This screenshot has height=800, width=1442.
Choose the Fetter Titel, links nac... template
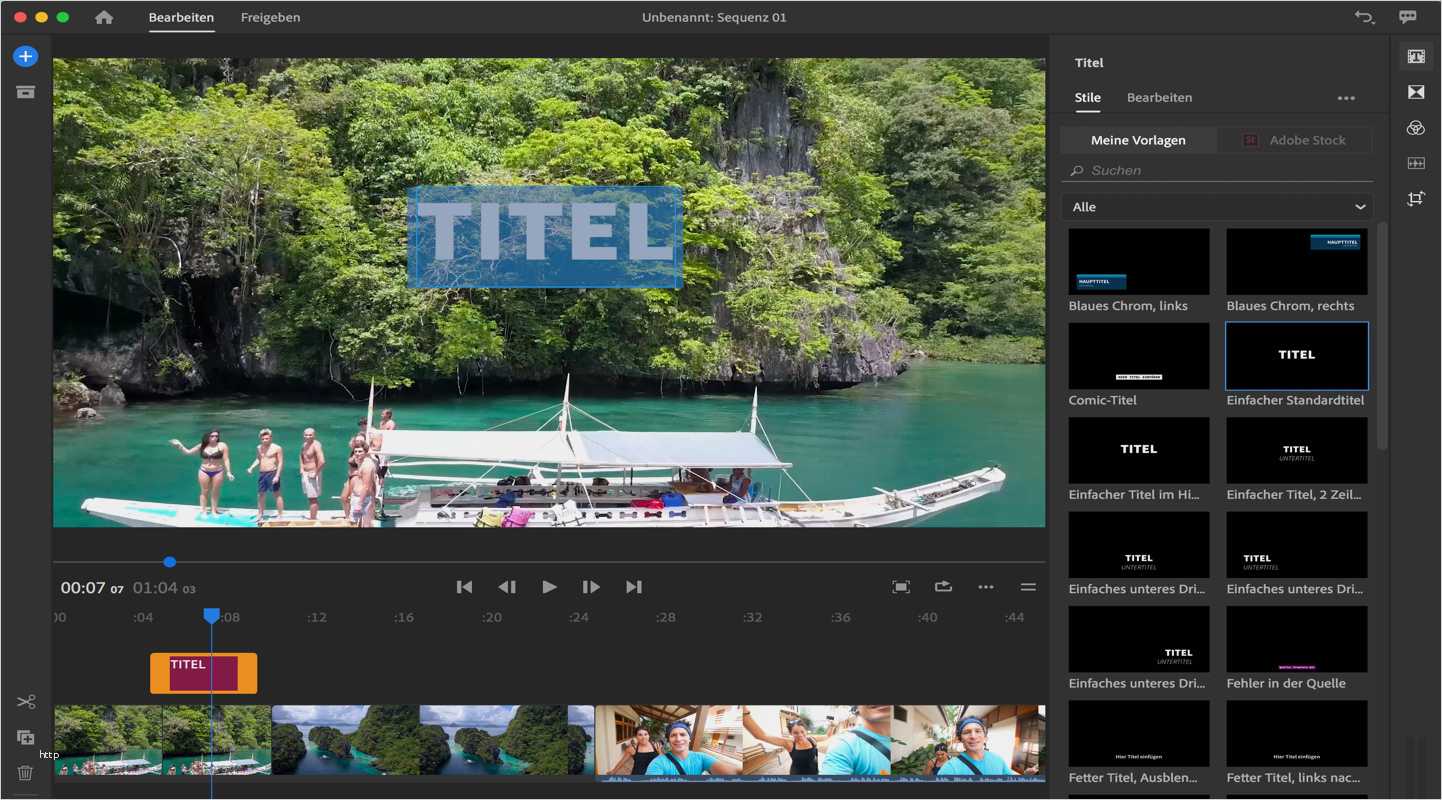[x=1297, y=734]
